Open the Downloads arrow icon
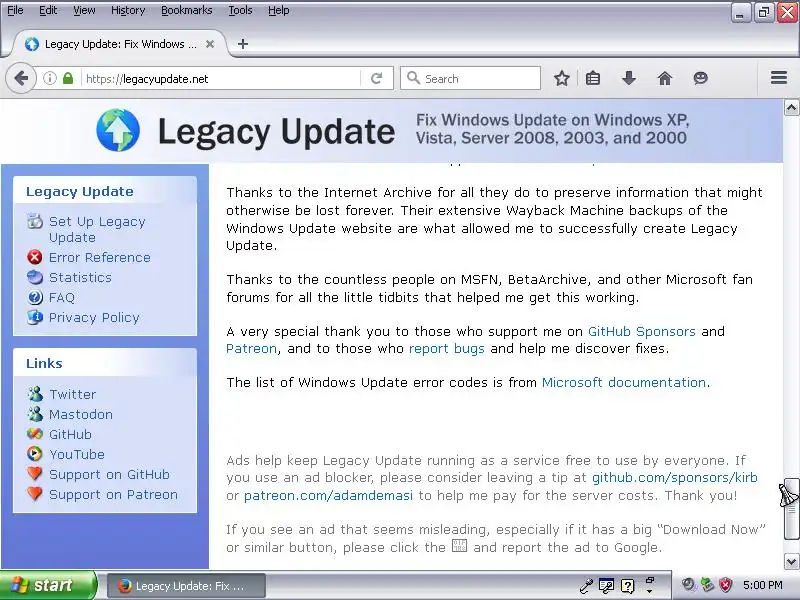The image size is (800, 600). (x=629, y=79)
